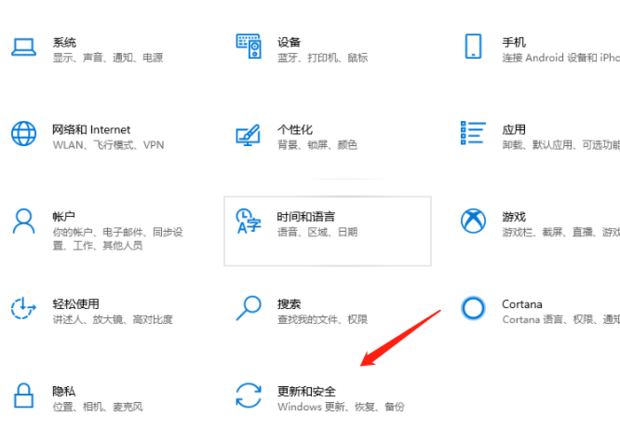Click the Cortana circle icon
The width and height of the screenshot is (620, 443).
click(x=473, y=308)
